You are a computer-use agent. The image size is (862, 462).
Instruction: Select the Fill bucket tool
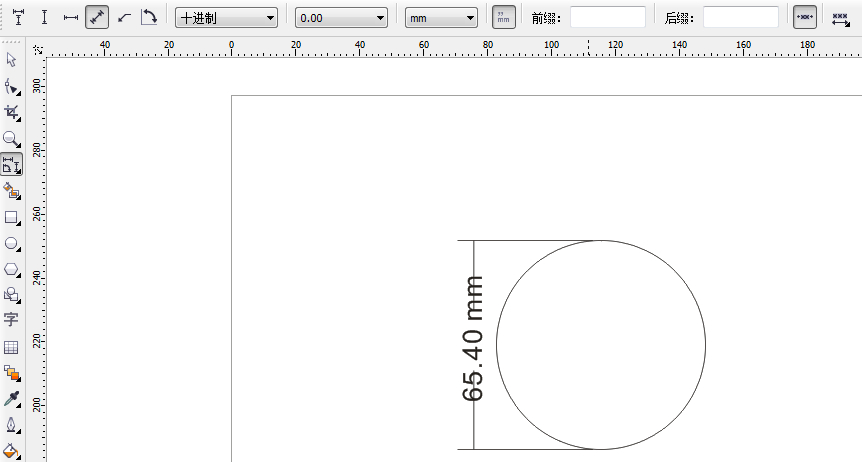tap(12, 452)
